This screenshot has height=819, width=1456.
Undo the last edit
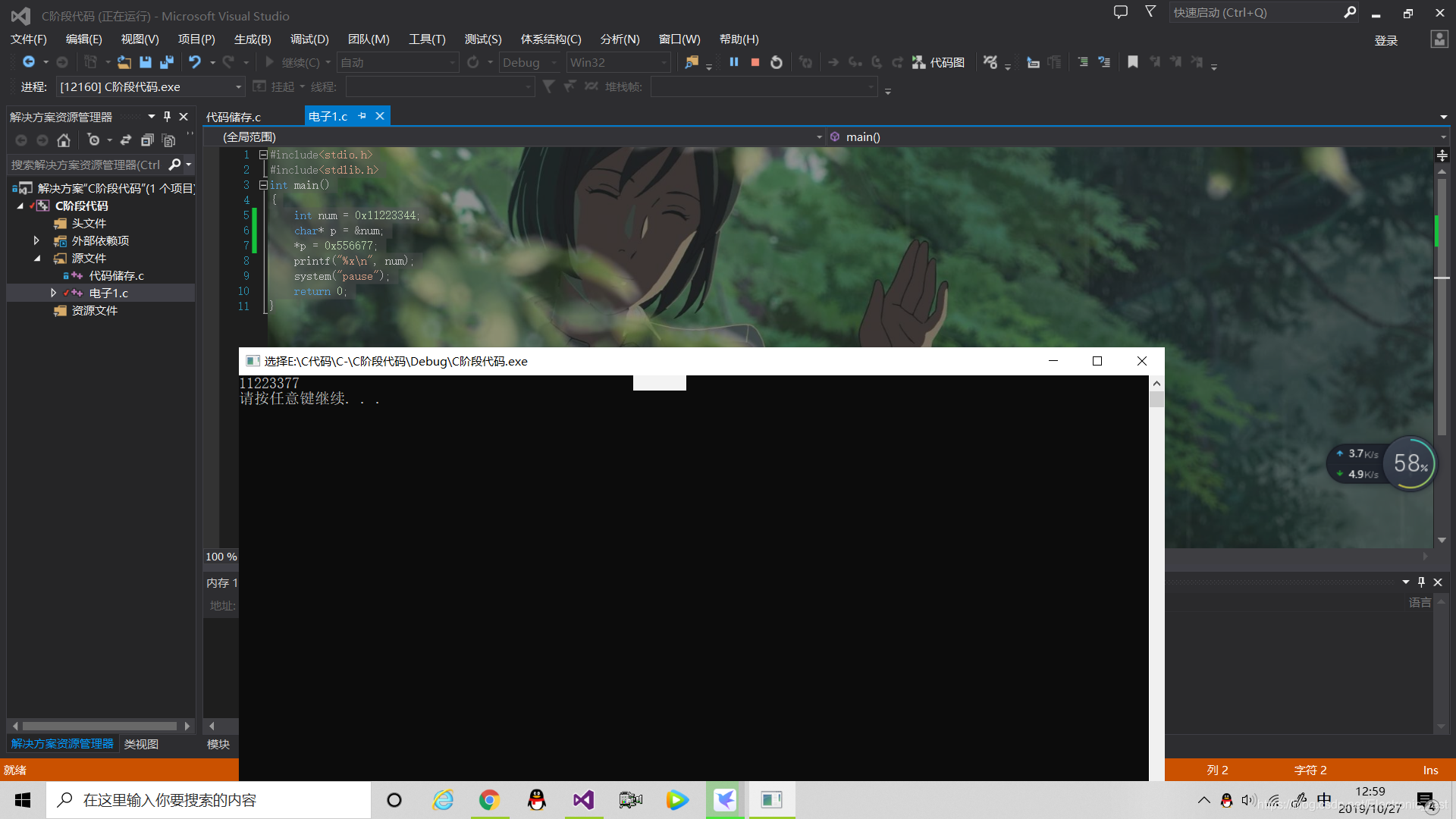click(x=195, y=62)
